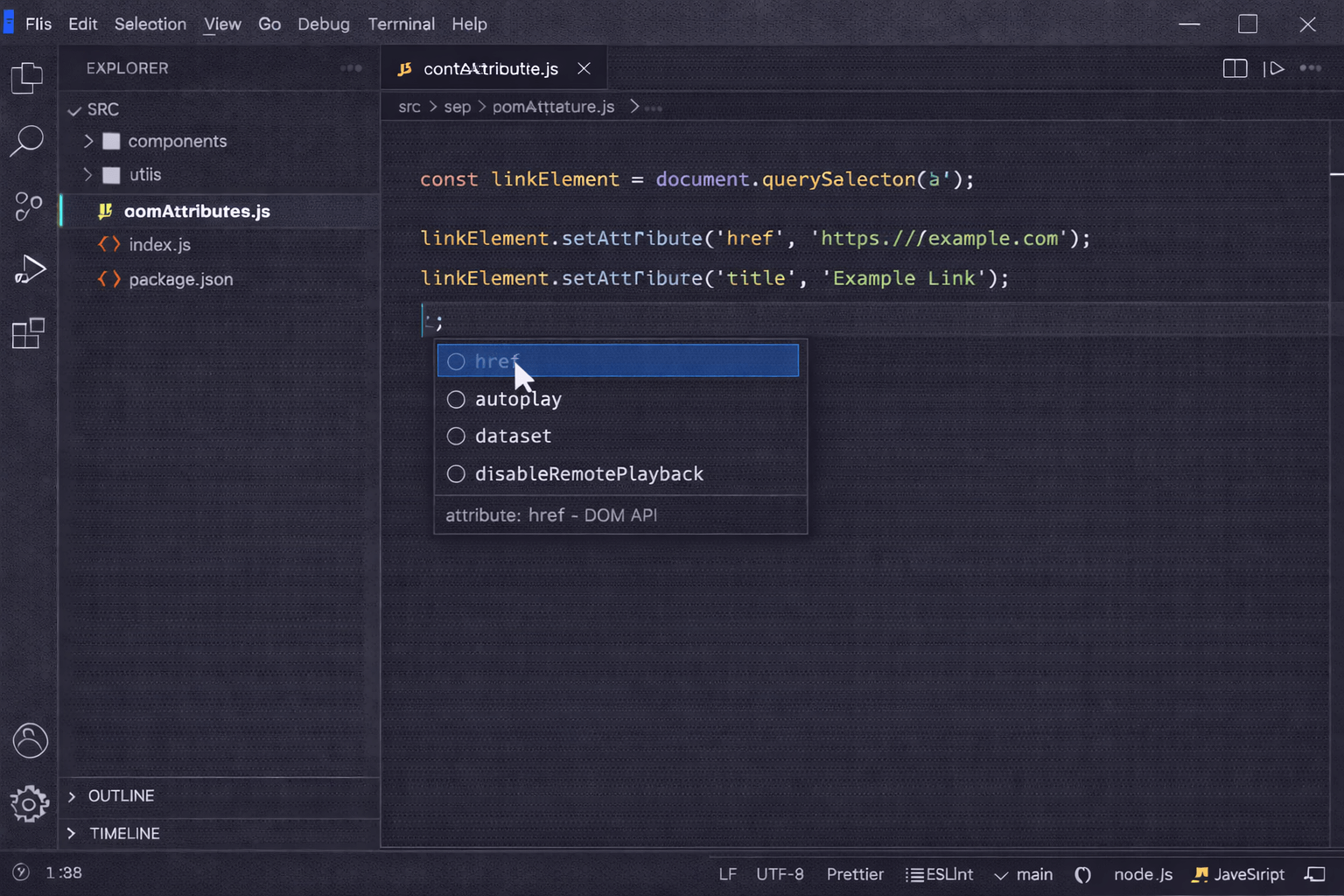Run the file via the play icon
Screen dimensions: 1344x896
coord(1276,67)
